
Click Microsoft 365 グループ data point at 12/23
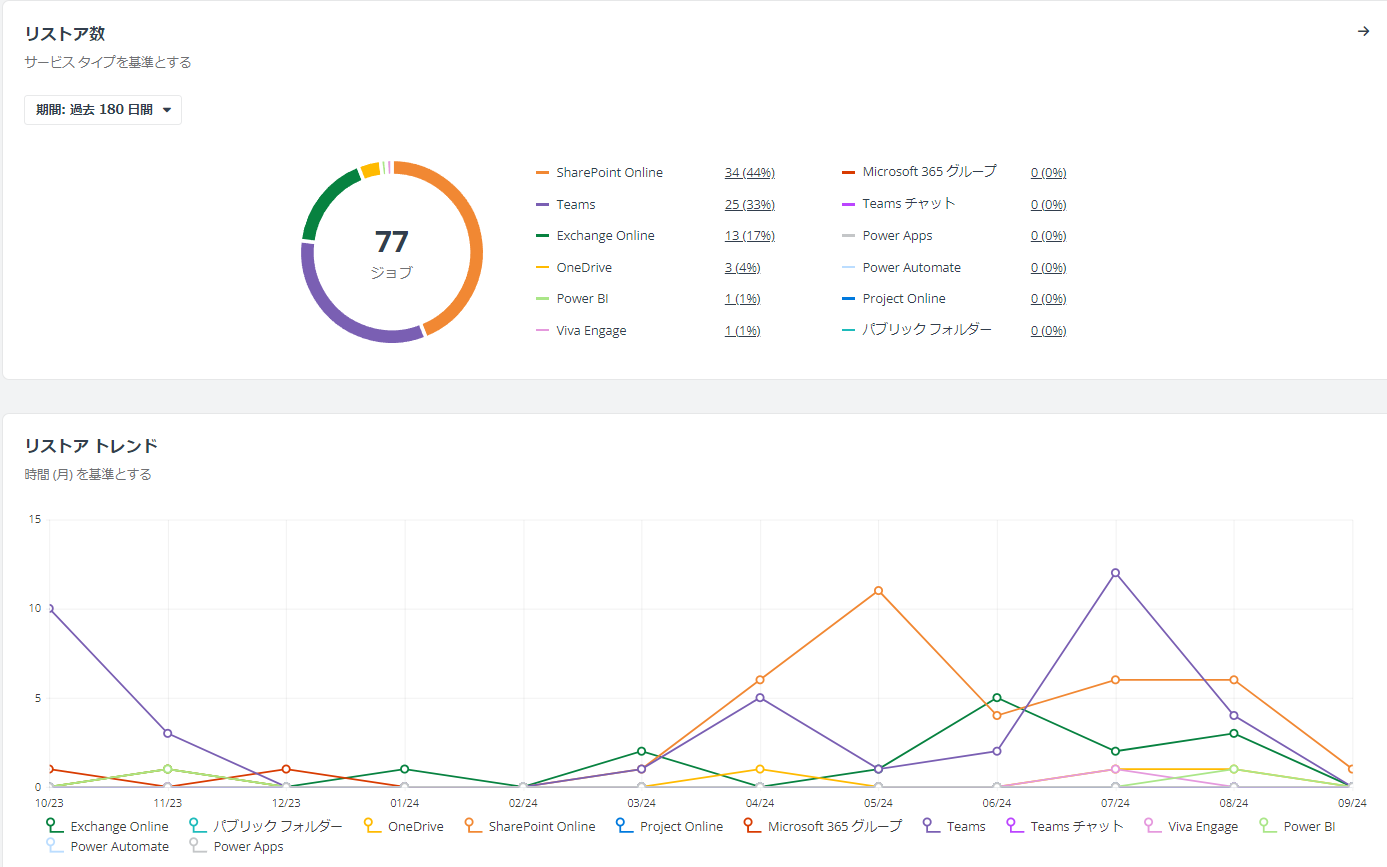(286, 769)
